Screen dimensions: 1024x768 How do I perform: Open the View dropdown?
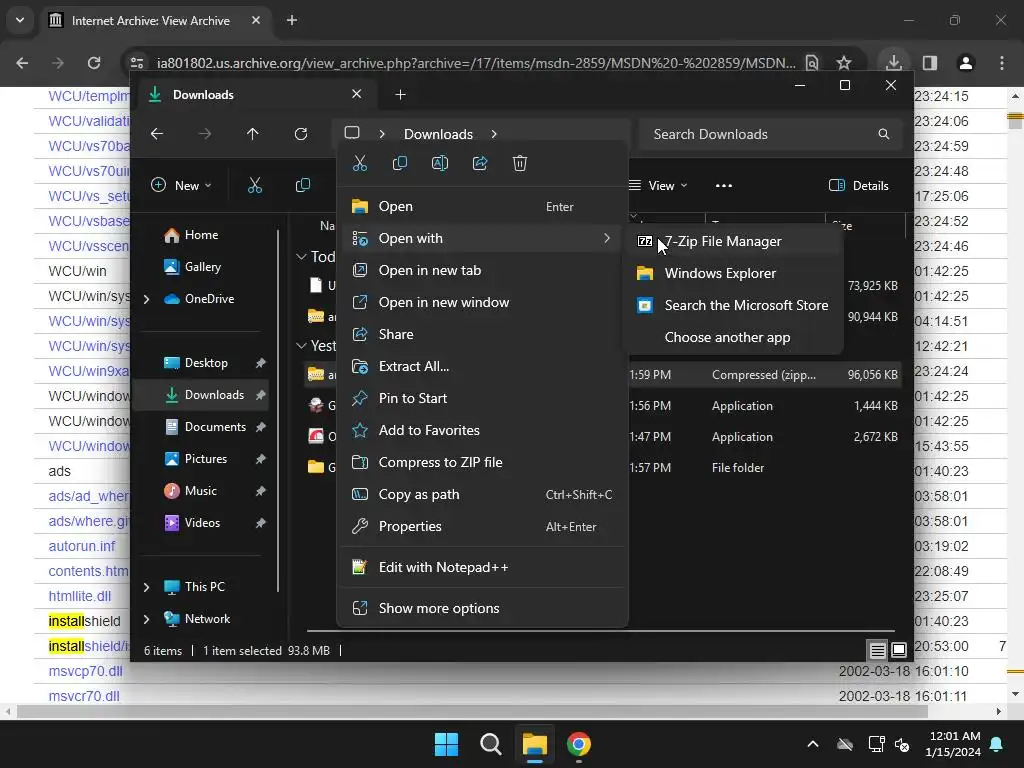658,185
